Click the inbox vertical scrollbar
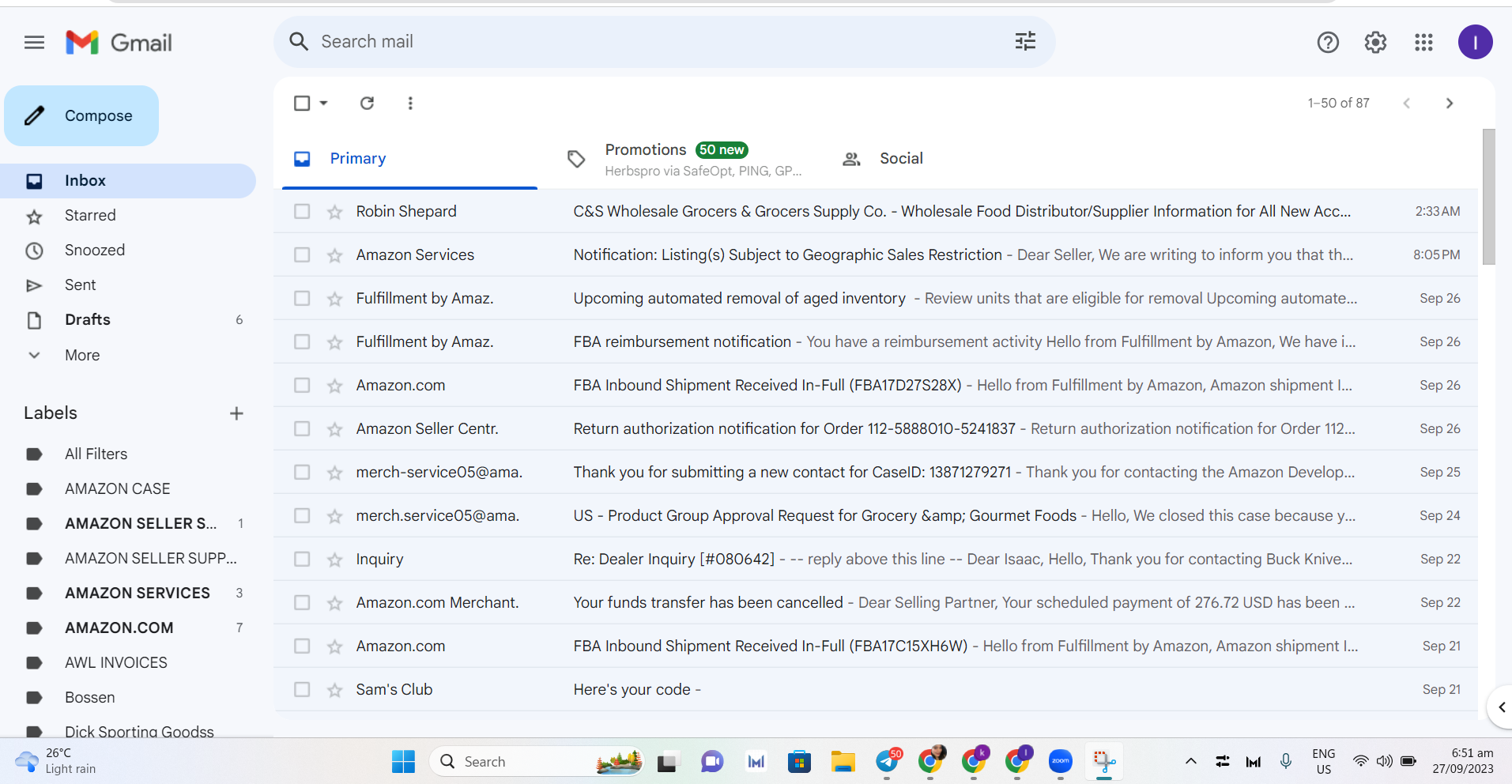 coord(1488,197)
